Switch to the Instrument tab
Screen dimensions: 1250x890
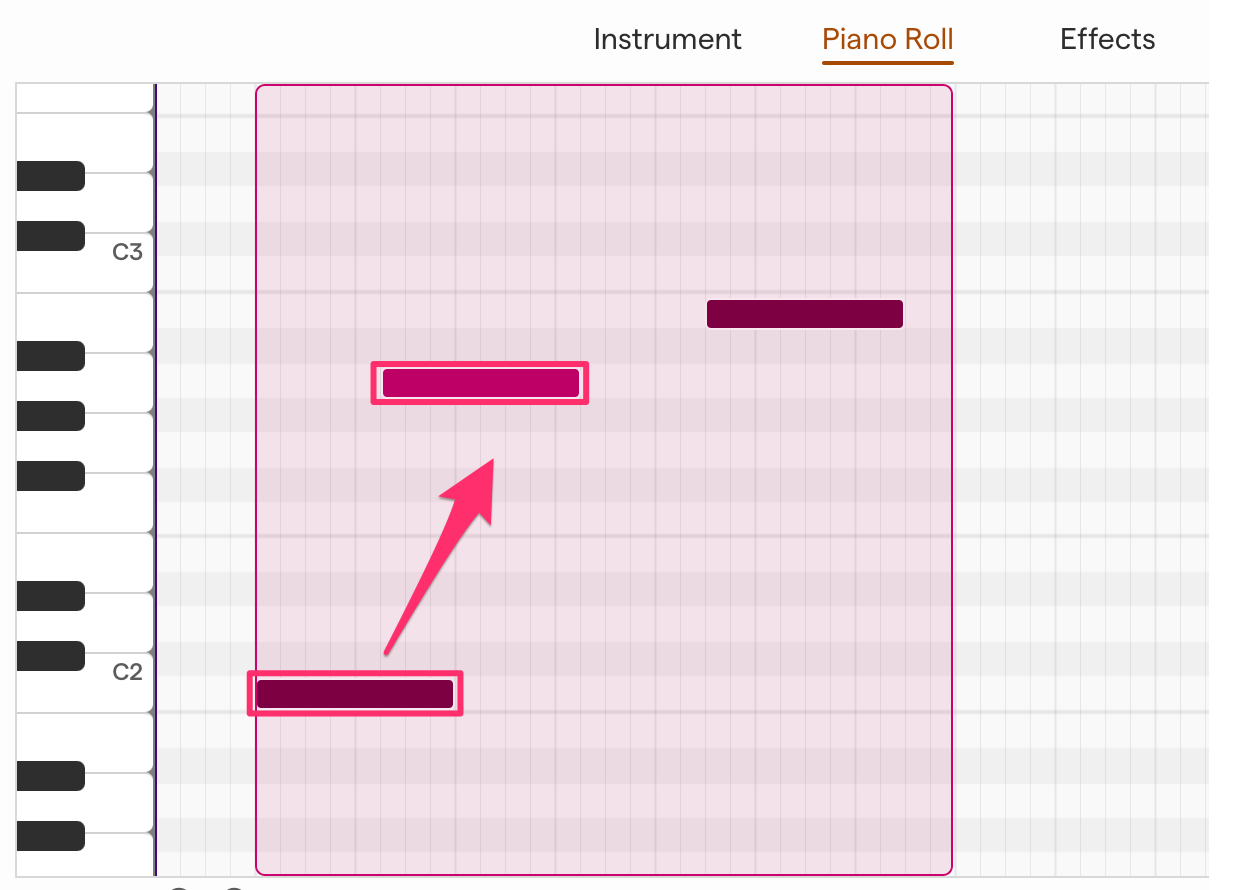point(667,39)
